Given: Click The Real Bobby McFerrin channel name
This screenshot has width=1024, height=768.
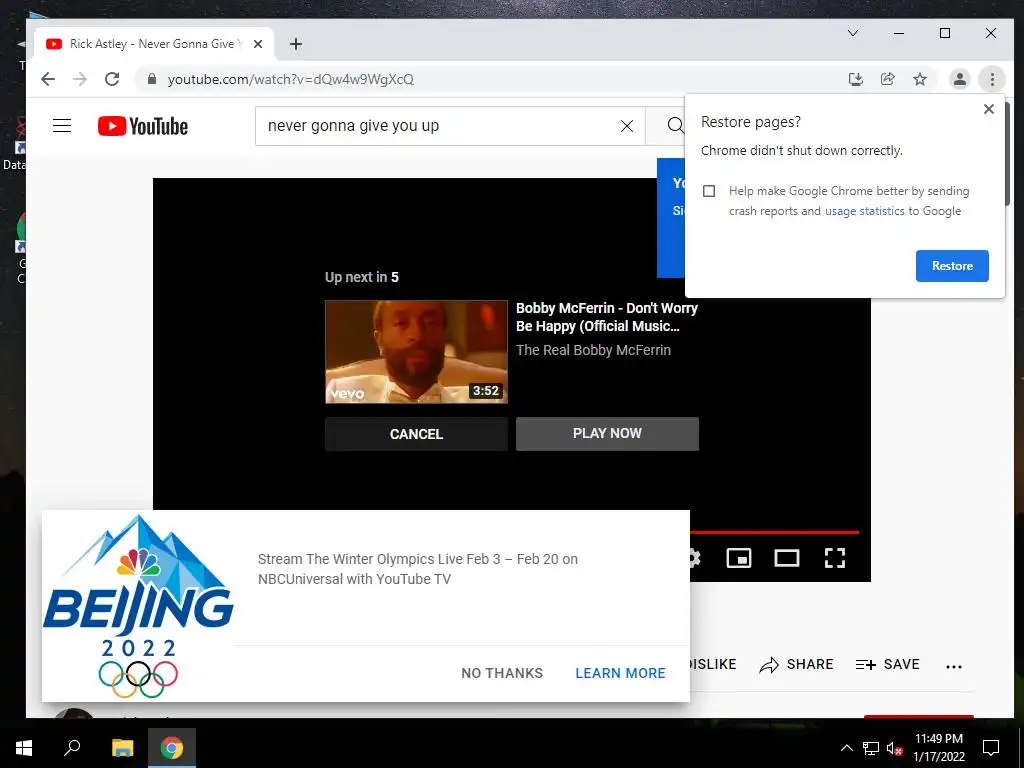Looking at the screenshot, I should point(594,350).
